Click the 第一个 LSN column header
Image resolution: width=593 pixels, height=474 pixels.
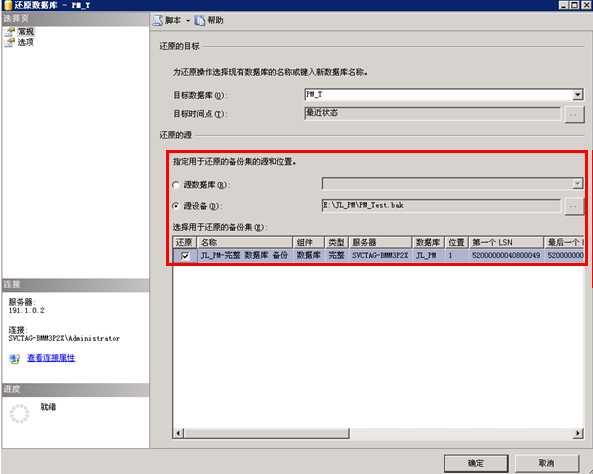click(506, 242)
